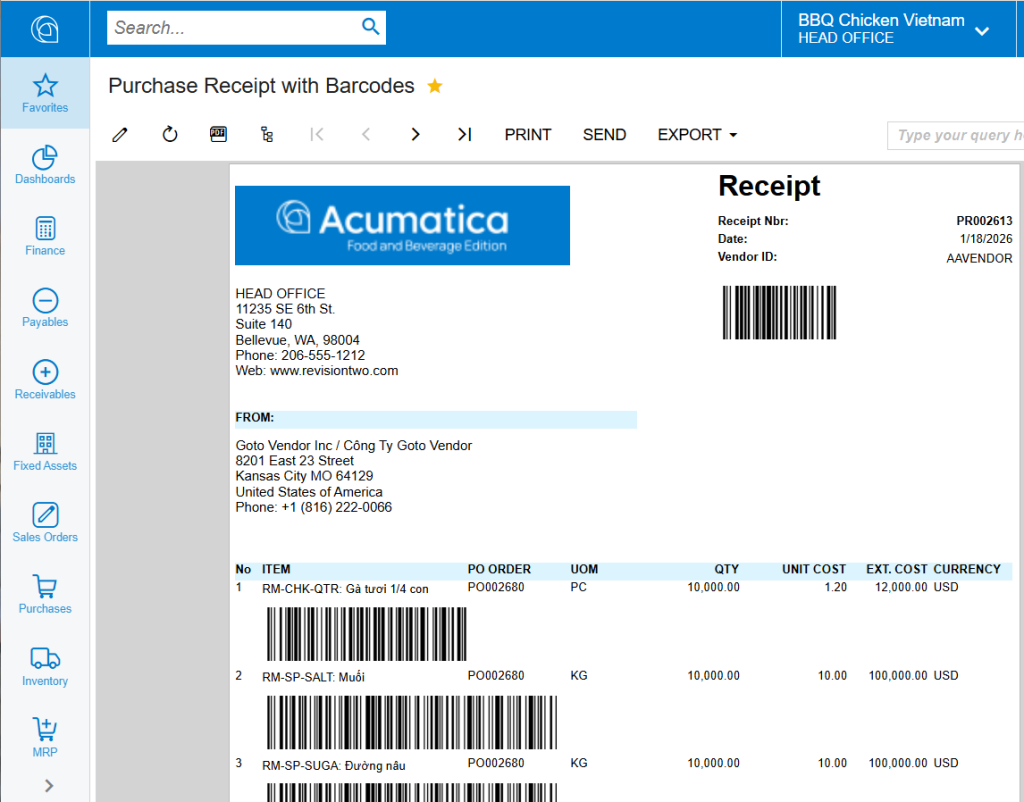Click the www.revisiontwo.com web address
The height and width of the screenshot is (802, 1024).
point(334,371)
